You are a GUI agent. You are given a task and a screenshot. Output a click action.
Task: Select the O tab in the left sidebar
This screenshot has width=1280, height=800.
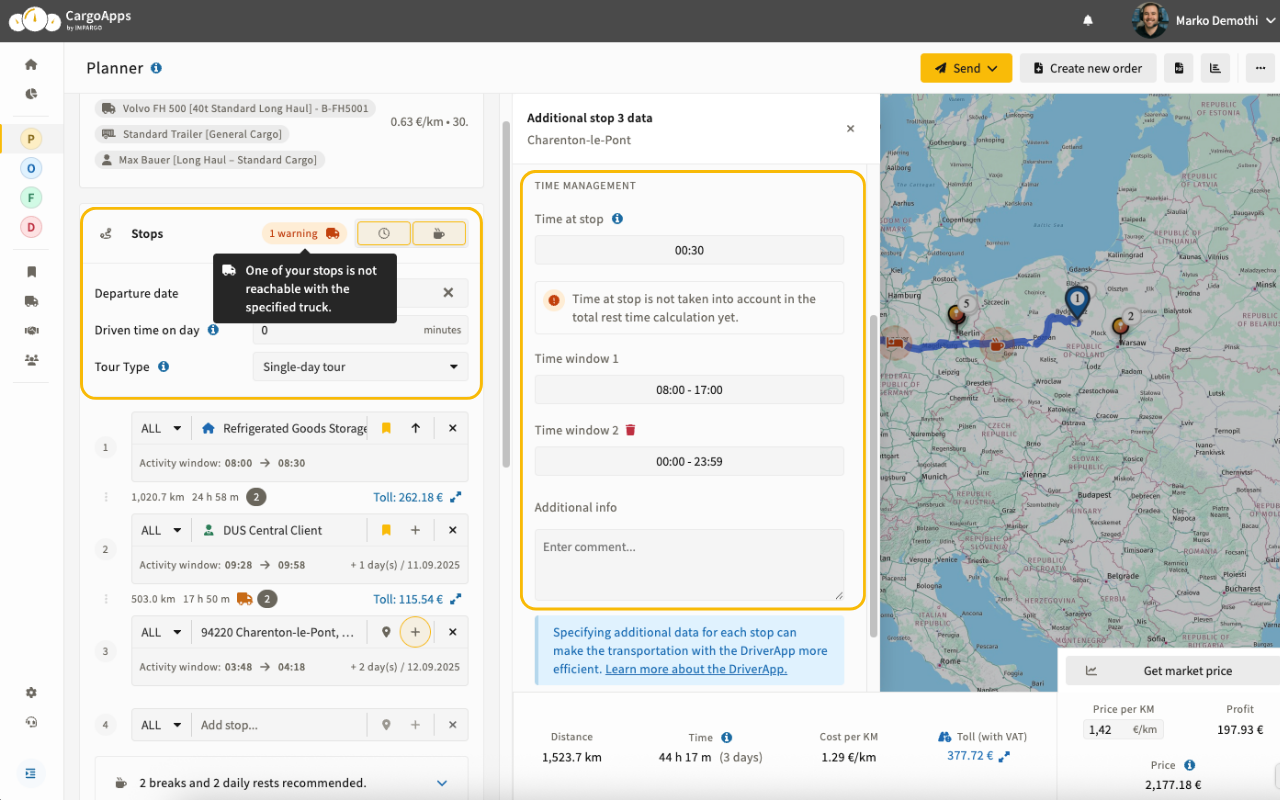point(30,168)
